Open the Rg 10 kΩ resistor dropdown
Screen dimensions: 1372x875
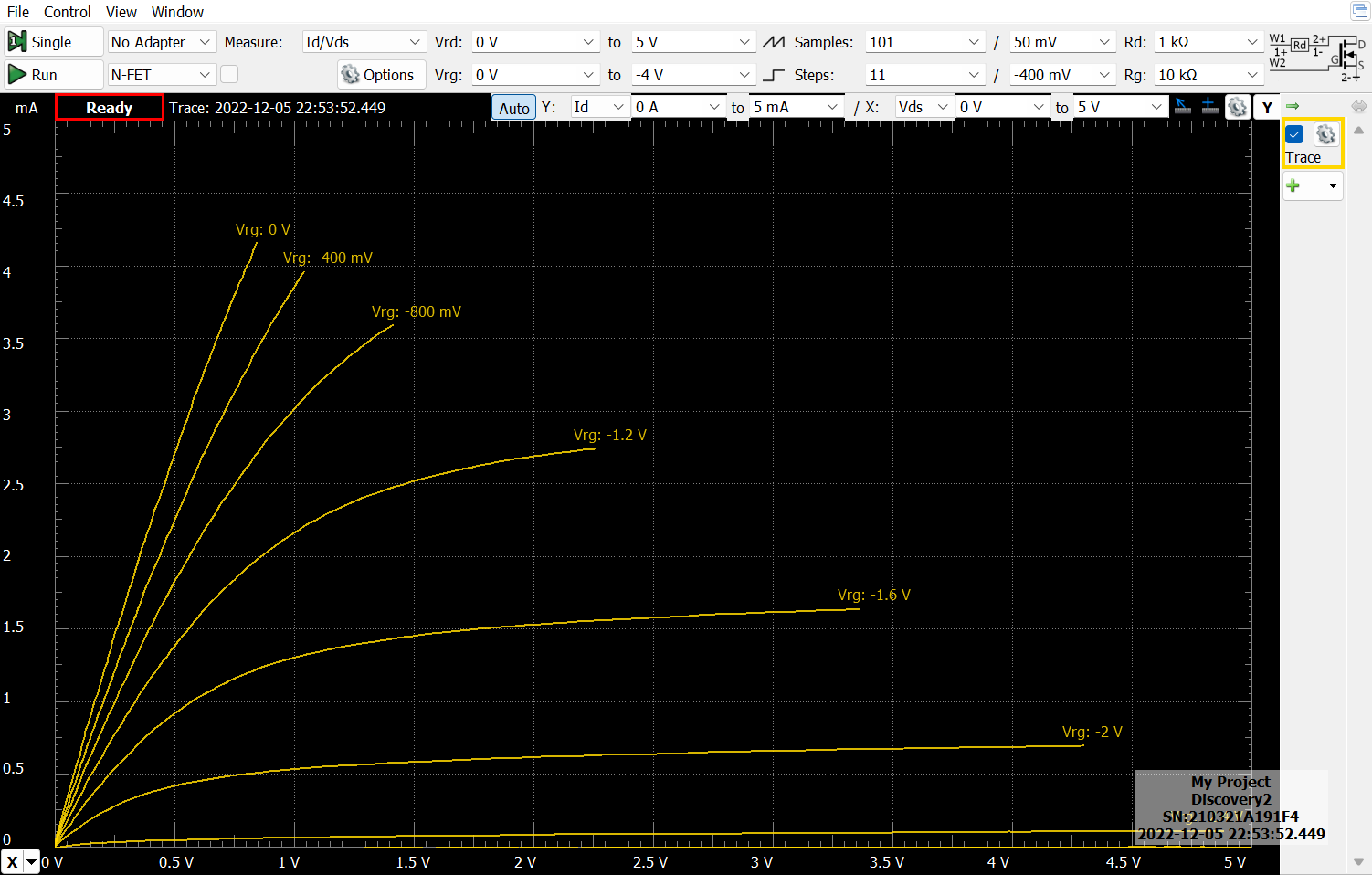click(1208, 75)
